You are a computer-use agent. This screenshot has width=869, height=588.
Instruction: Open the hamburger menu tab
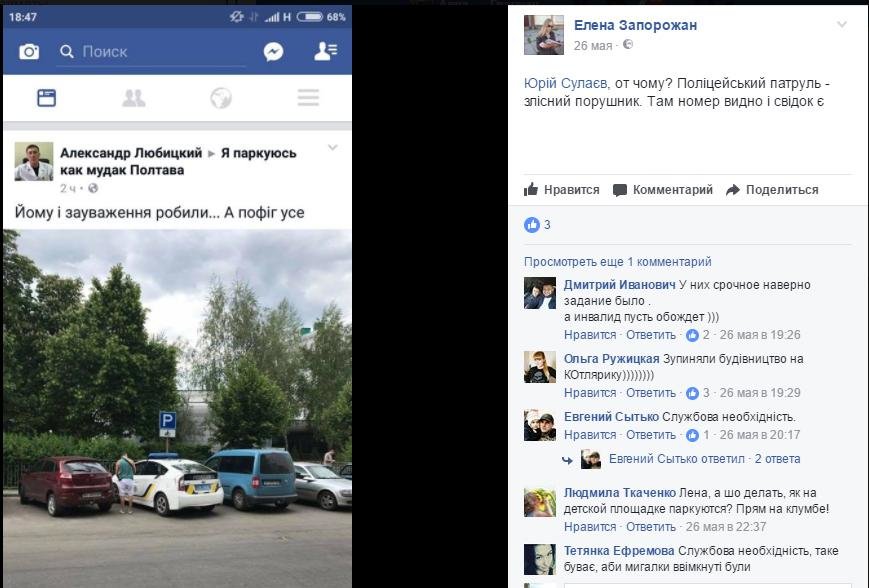(x=308, y=98)
